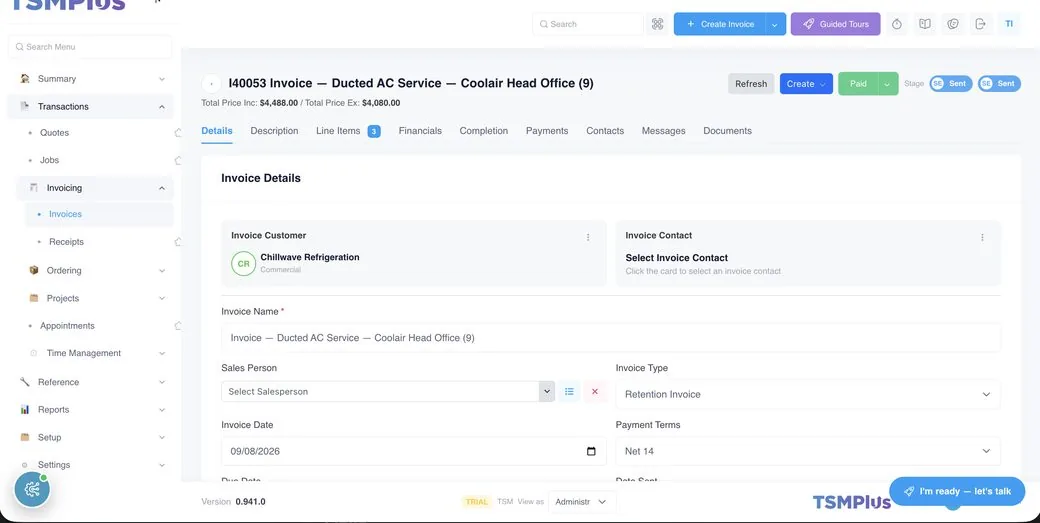The image size is (1040, 523).
Task: Click I'm ready — let's talk button
Action: click(957, 491)
